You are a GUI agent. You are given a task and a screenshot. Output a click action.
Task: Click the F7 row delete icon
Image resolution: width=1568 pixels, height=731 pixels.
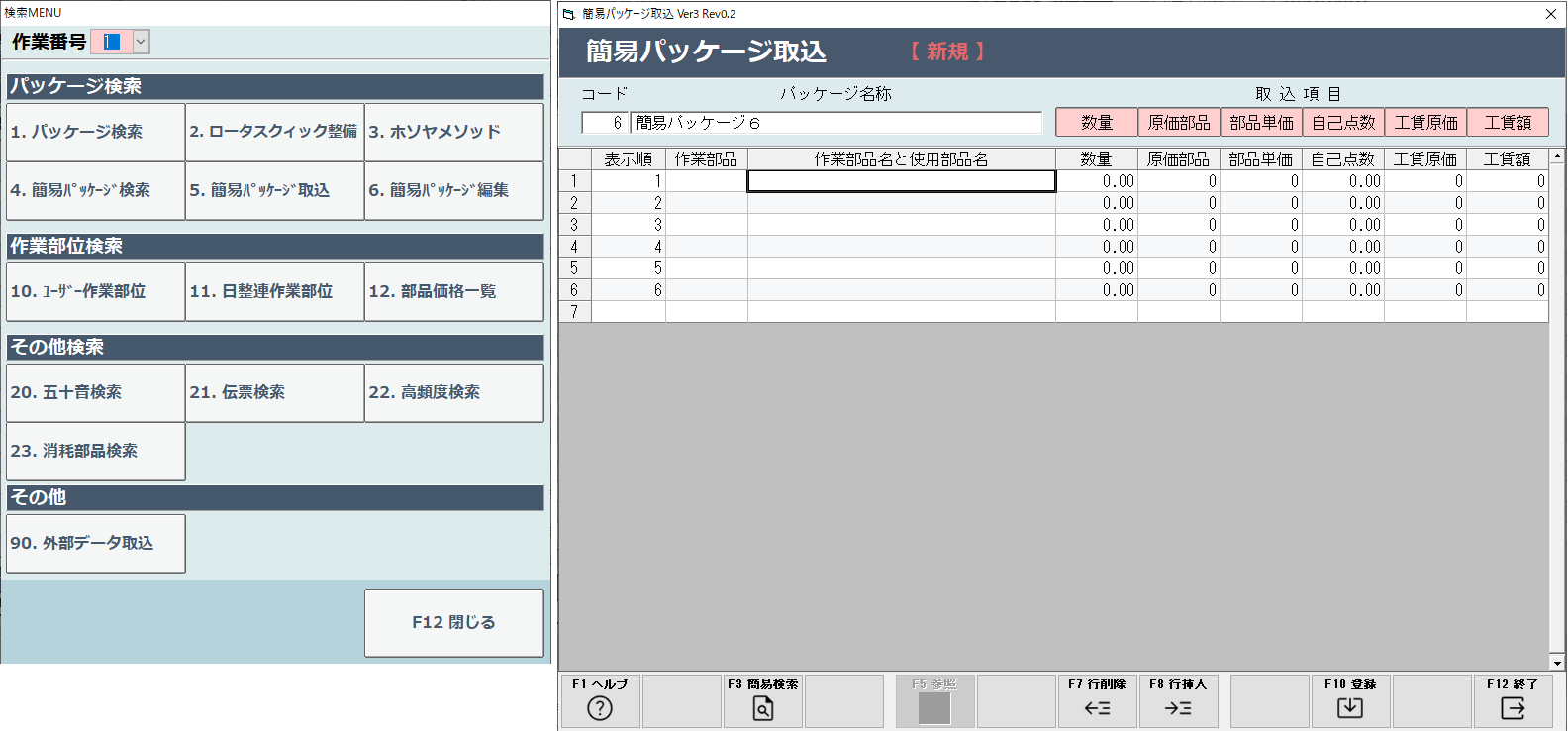tap(1097, 707)
